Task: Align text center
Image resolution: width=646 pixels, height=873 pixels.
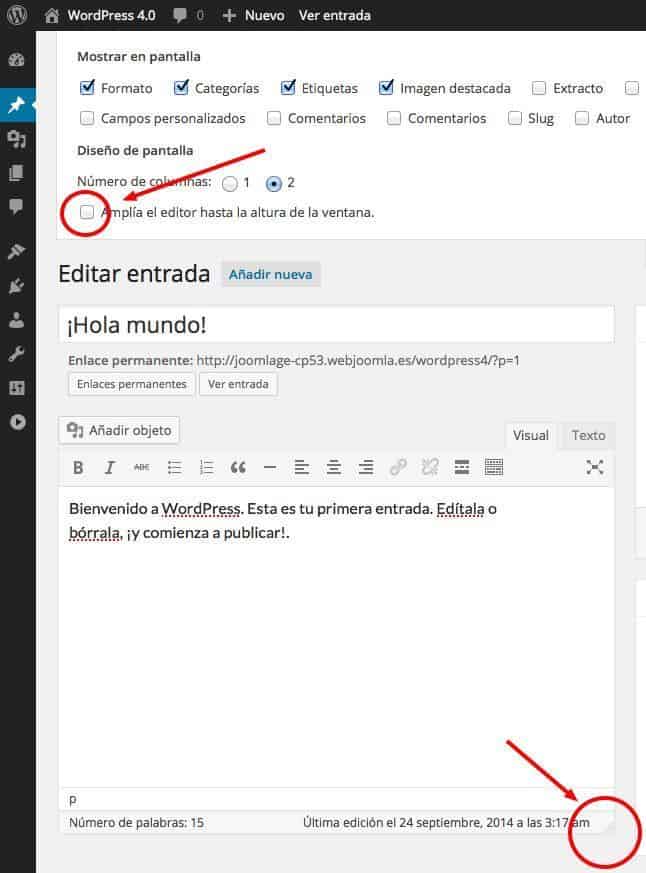Action: [334, 468]
